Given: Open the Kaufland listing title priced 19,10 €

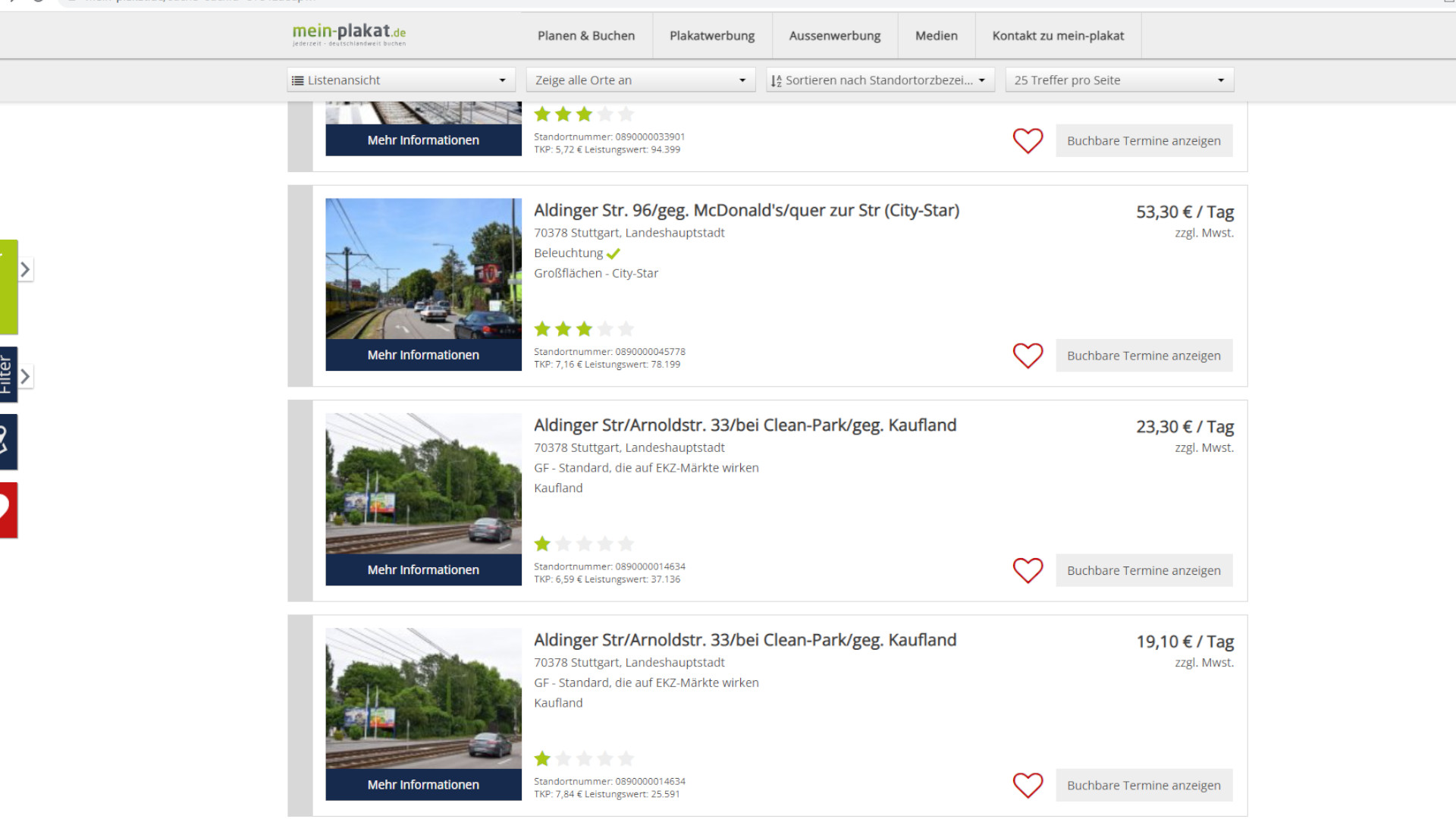Looking at the screenshot, I should tap(745, 639).
